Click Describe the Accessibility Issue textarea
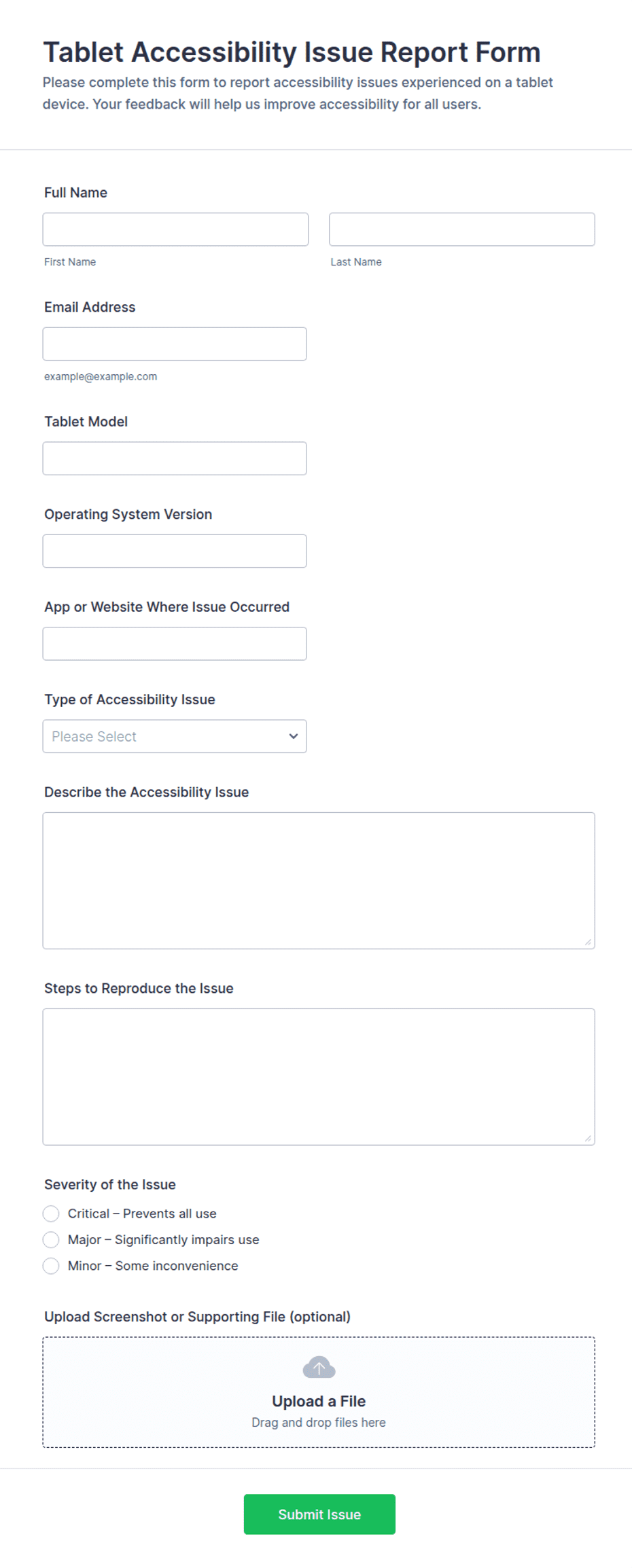The width and height of the screenshot is (632, 1568). coord(319,881)
